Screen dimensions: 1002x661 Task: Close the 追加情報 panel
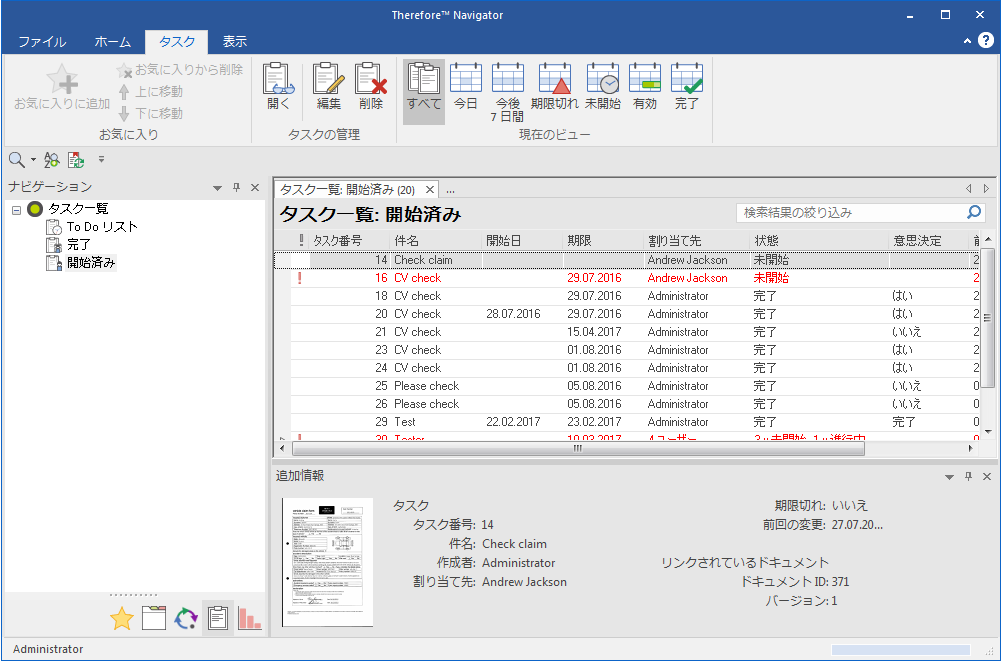click(x=987, y=476)
